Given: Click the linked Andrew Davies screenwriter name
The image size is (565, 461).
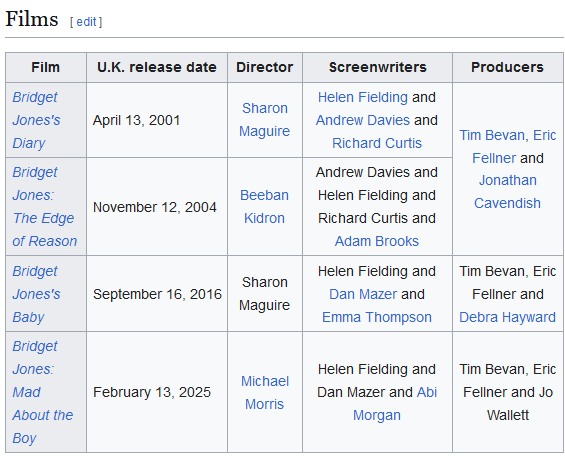Looking at the screenshot, I should tap(363, 120).
